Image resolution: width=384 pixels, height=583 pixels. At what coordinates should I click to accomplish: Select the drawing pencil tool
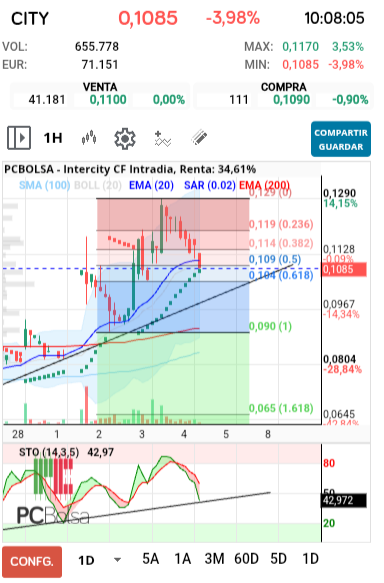coord(199,138)
